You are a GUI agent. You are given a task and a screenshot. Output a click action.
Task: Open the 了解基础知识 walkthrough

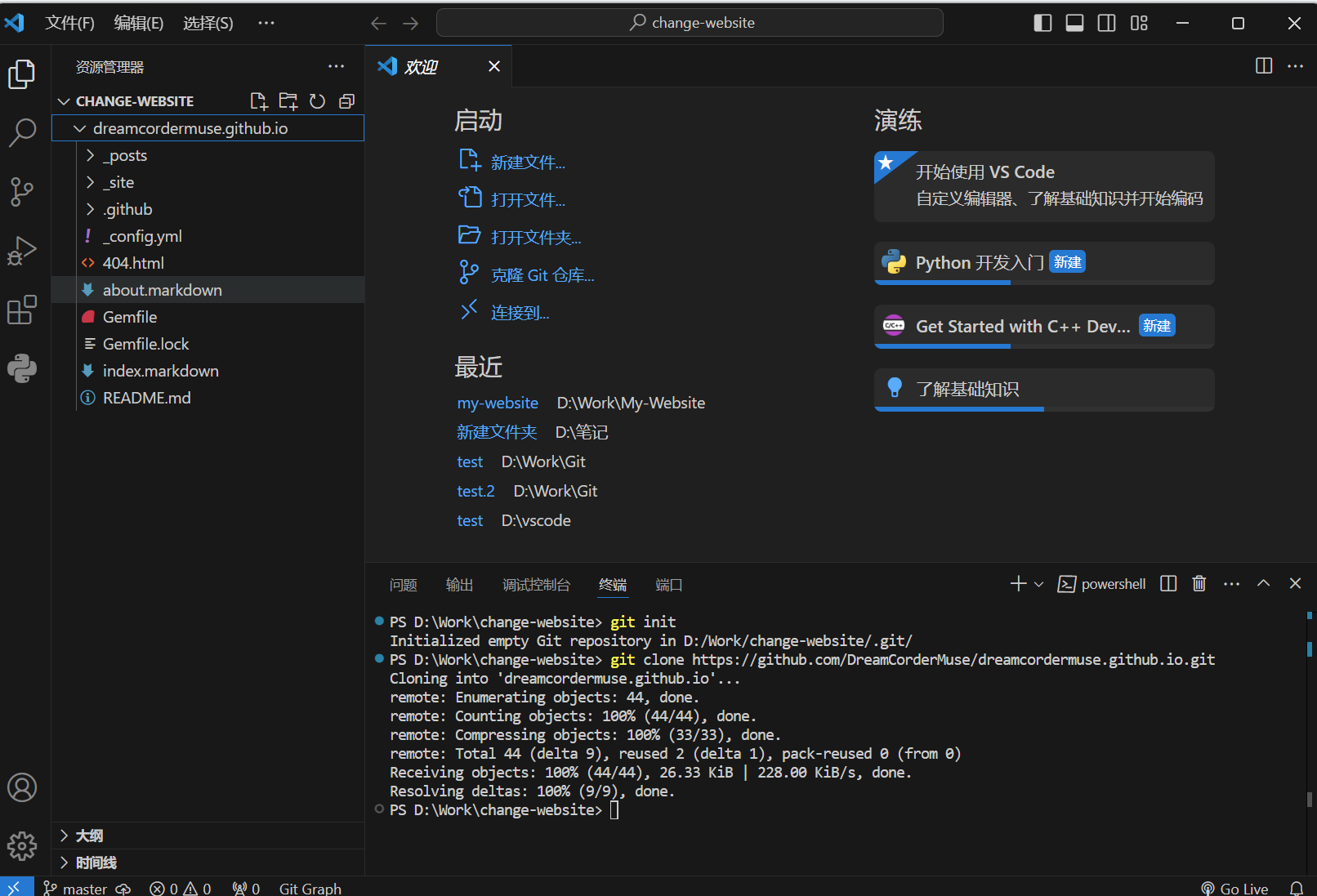pyautogui.click(x=1044, y=390)
